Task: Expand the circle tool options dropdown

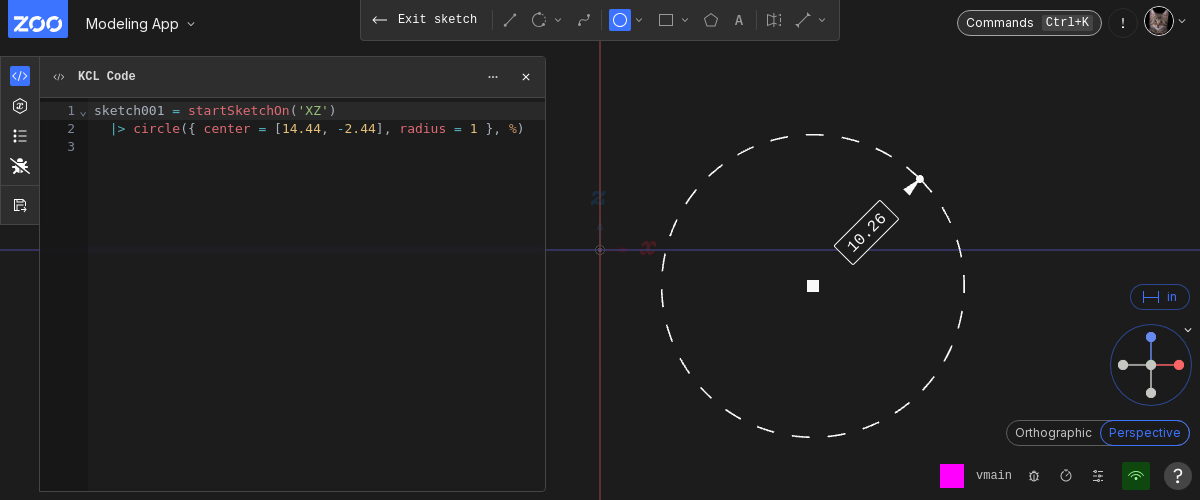Action: click(x=639, y=20)
